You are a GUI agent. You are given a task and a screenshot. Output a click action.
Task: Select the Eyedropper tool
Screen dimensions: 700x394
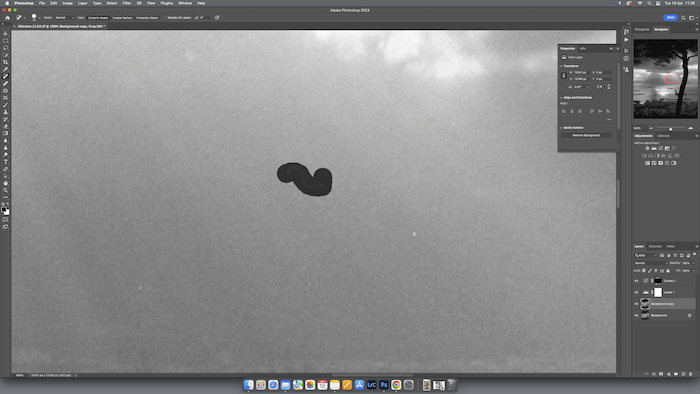(x=5, y=70)
